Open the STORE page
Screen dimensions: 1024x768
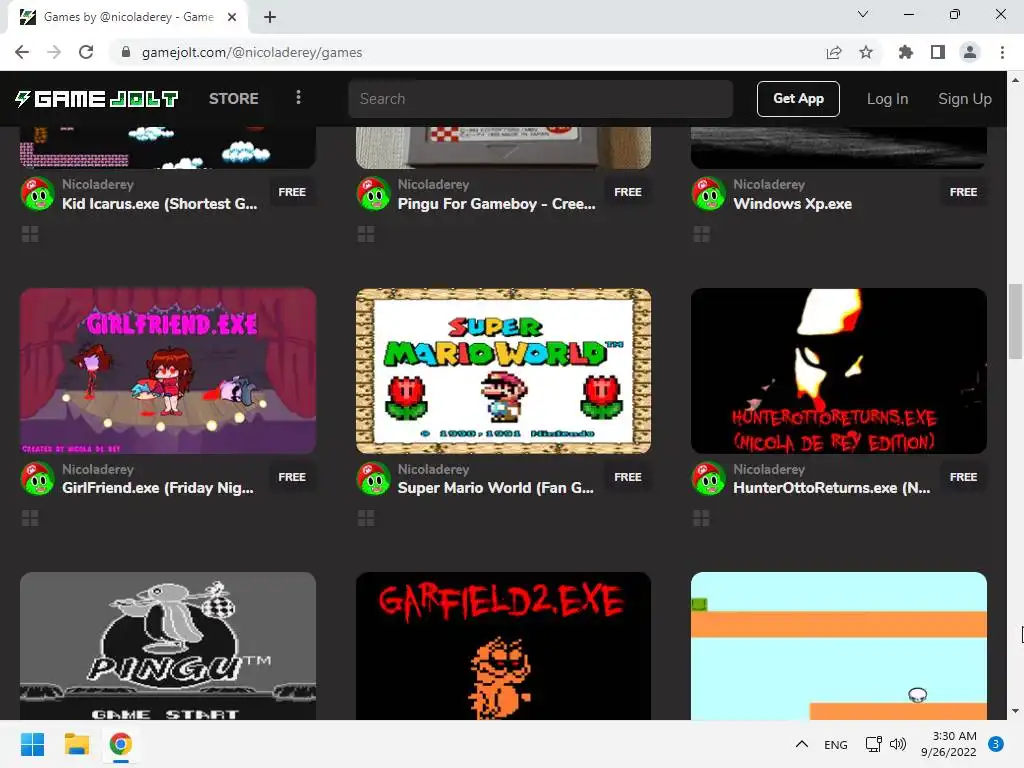point(233,99)
